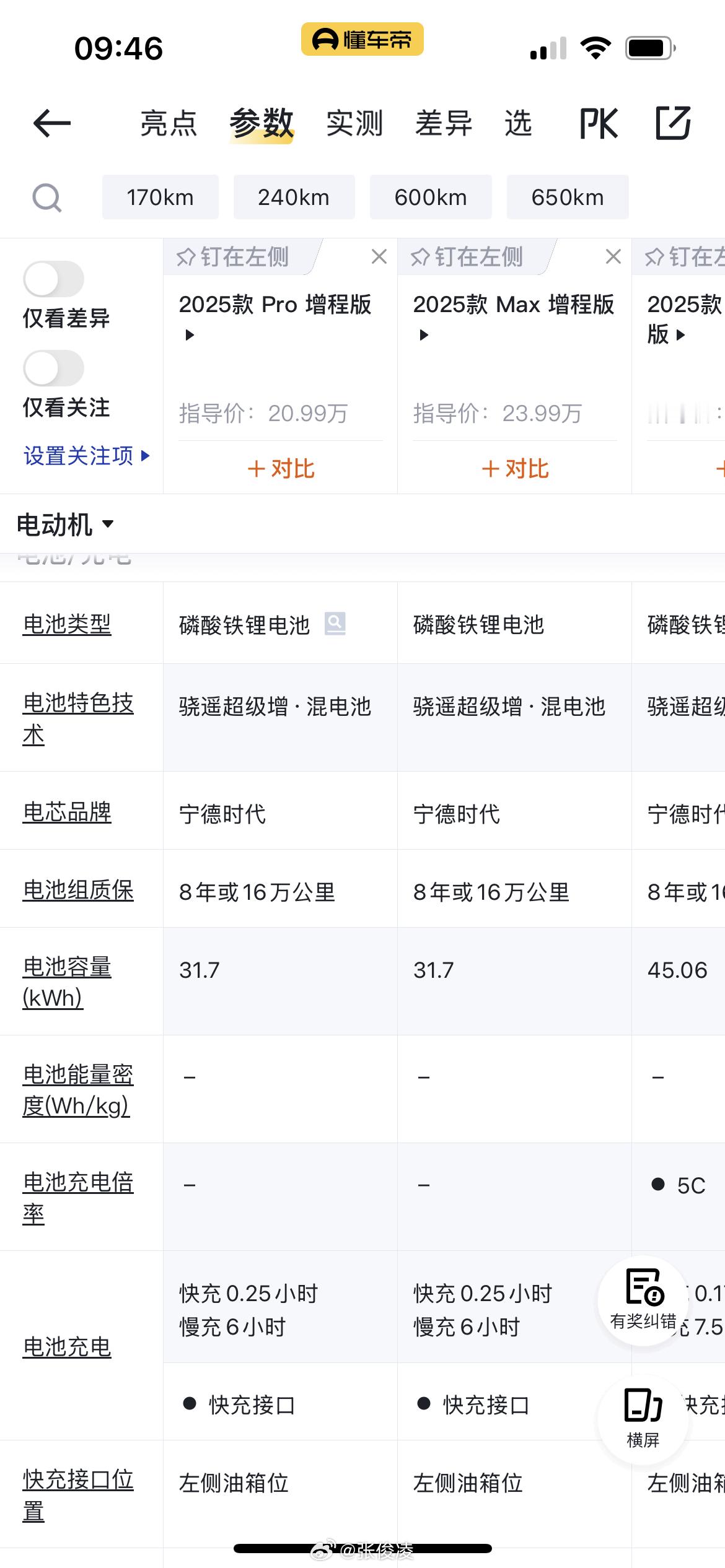Open the 电池充电 parameter explanation
725x1568 pixels.
67,1347
